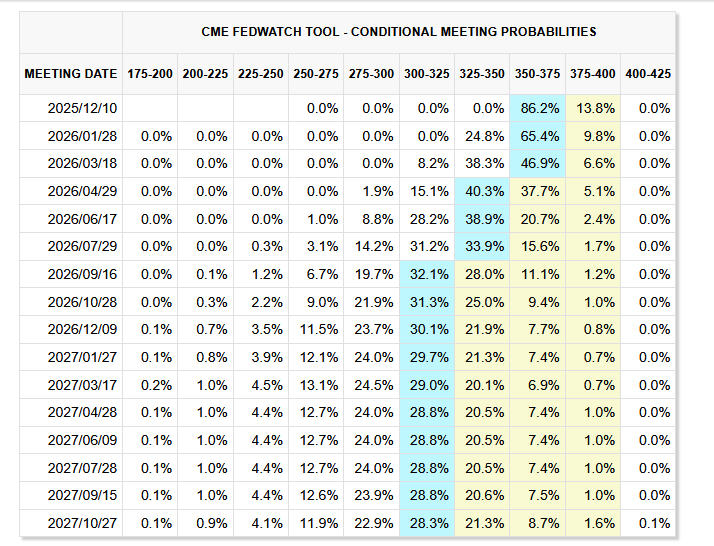Select the 2027/10/27 meeting date row label

82,522
